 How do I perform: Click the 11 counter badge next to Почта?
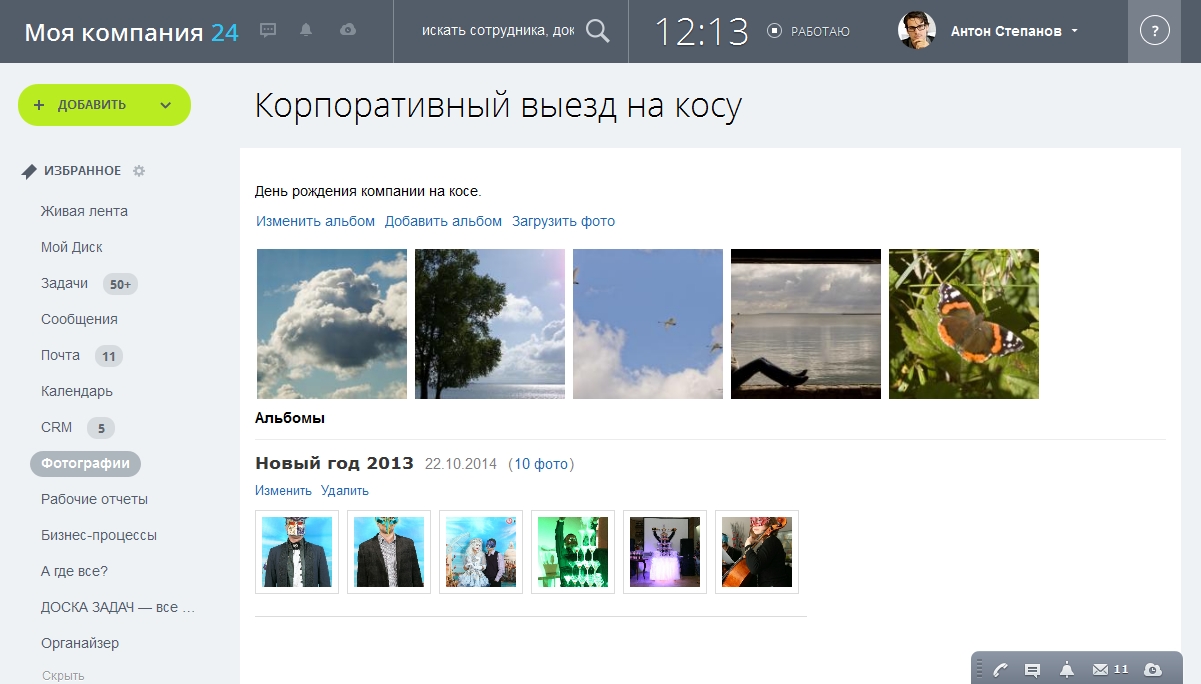(109, 356)
